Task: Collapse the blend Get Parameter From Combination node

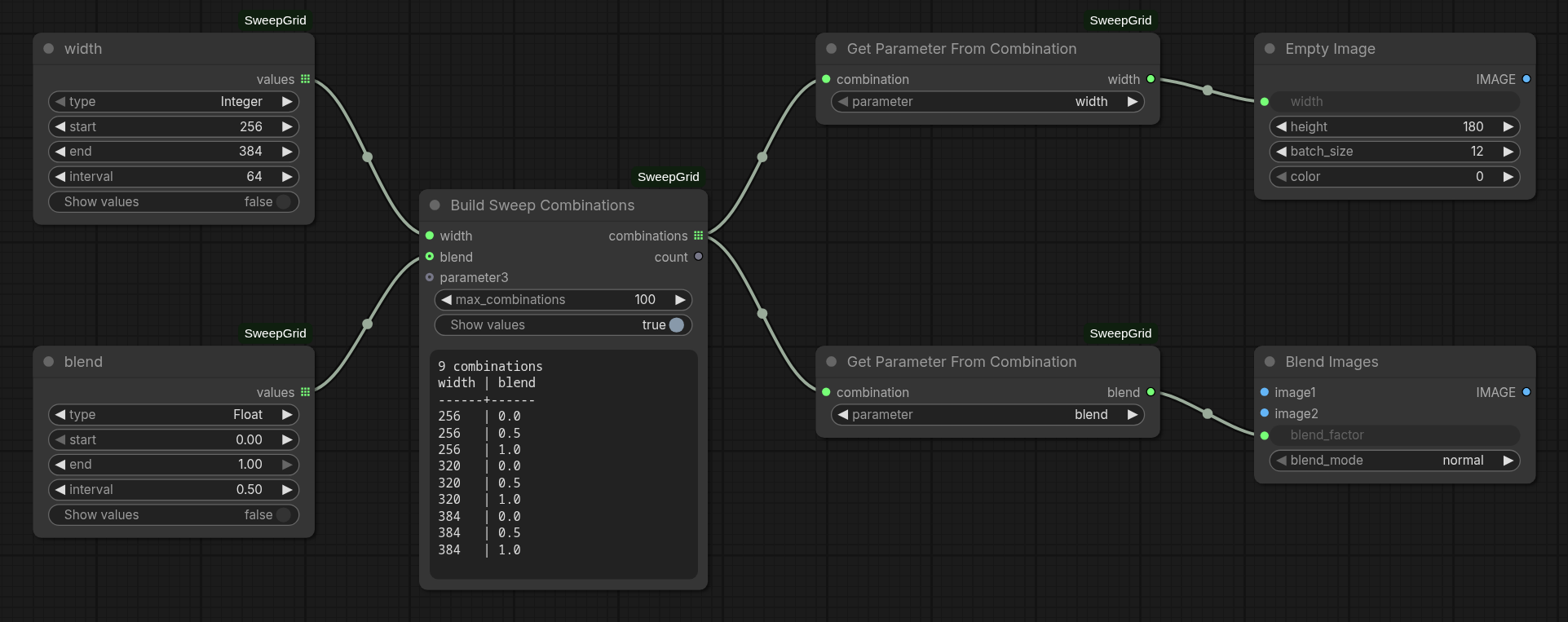Action: tap(832, 362)
